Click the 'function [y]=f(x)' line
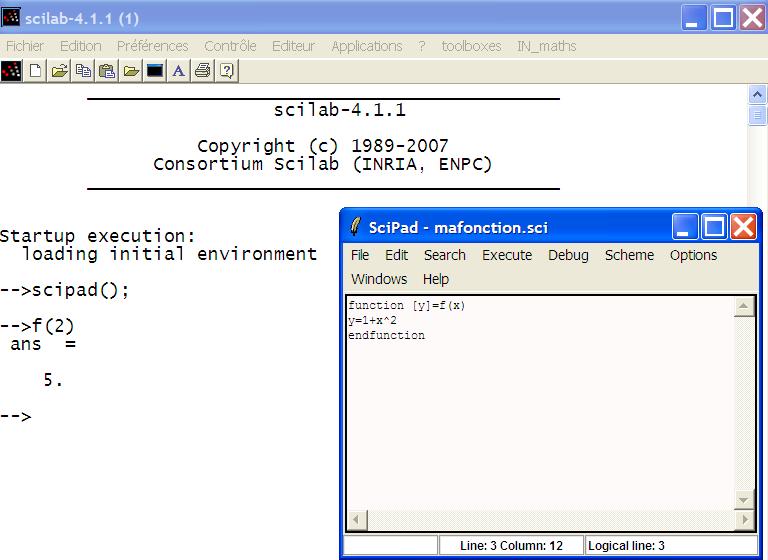 [x=407, y=305]
